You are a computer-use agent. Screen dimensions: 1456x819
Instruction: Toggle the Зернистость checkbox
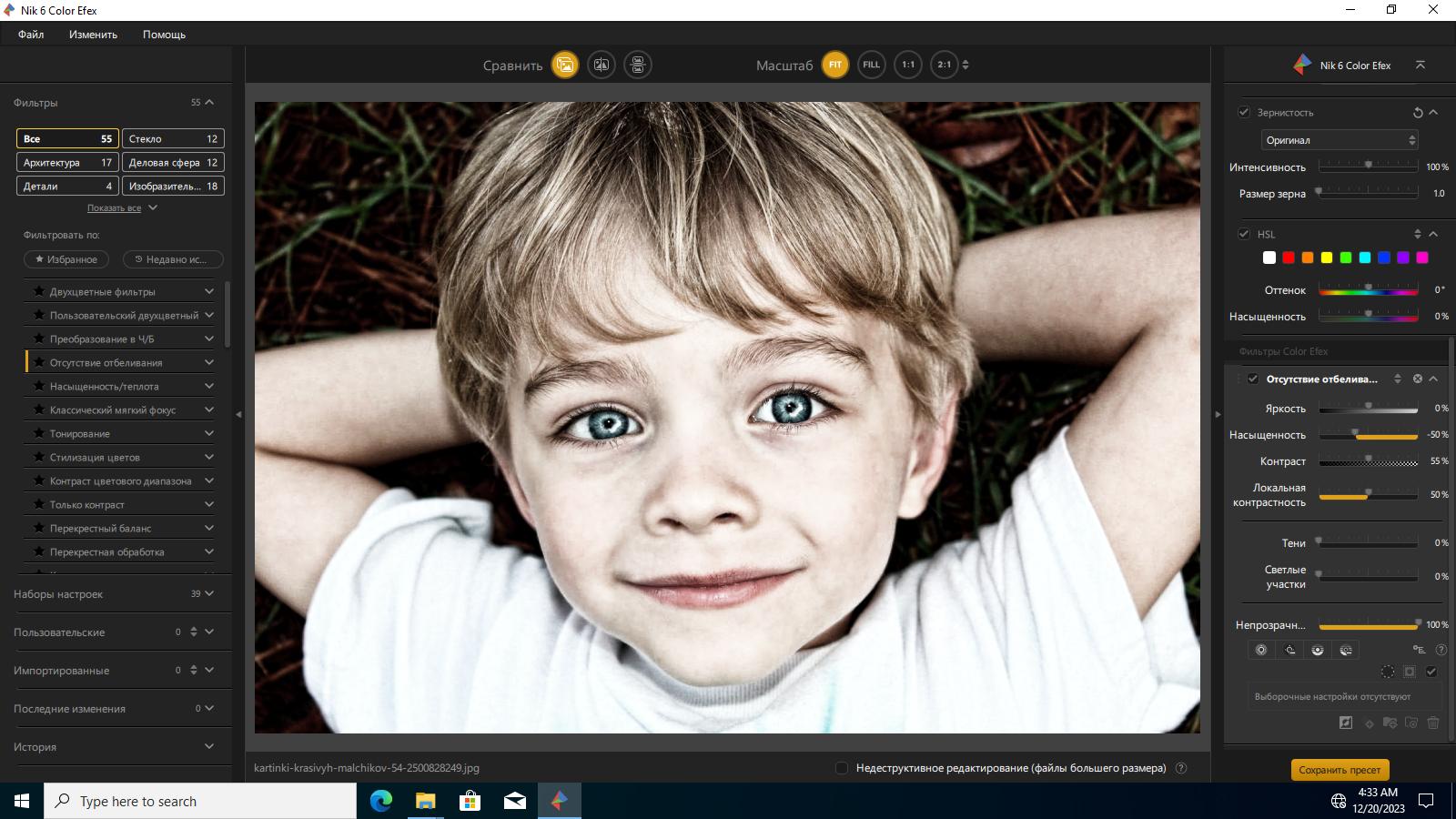click(1244, 112)
